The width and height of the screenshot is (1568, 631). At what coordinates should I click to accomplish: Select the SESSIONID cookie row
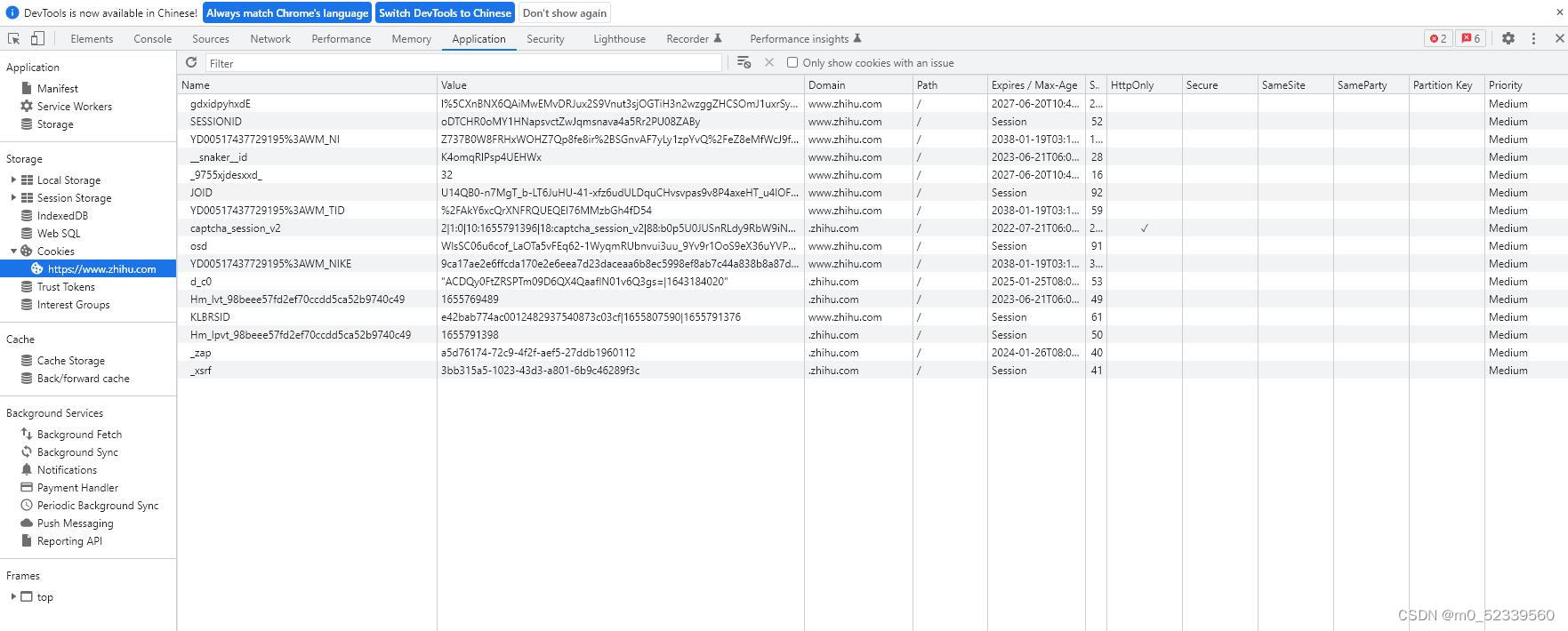point(872,121)
